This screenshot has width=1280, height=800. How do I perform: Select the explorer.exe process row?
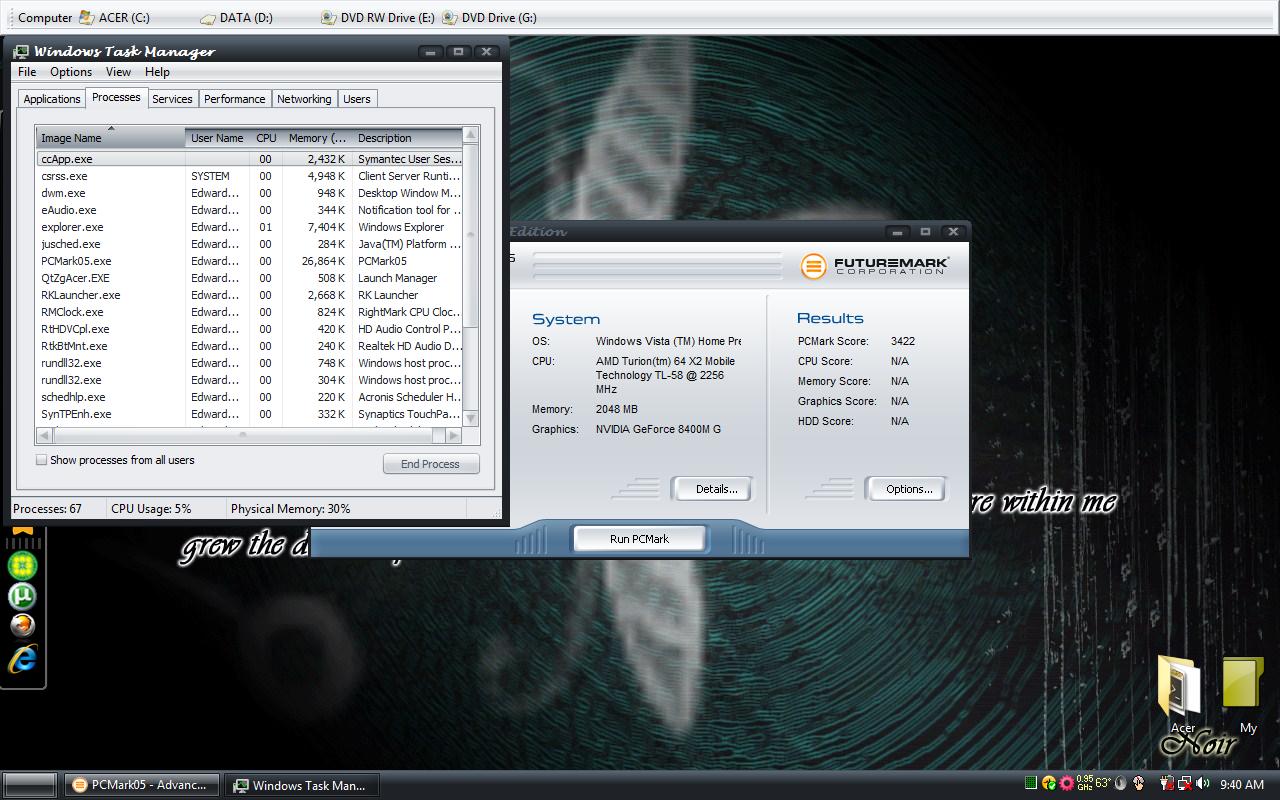tap(250, 227)
